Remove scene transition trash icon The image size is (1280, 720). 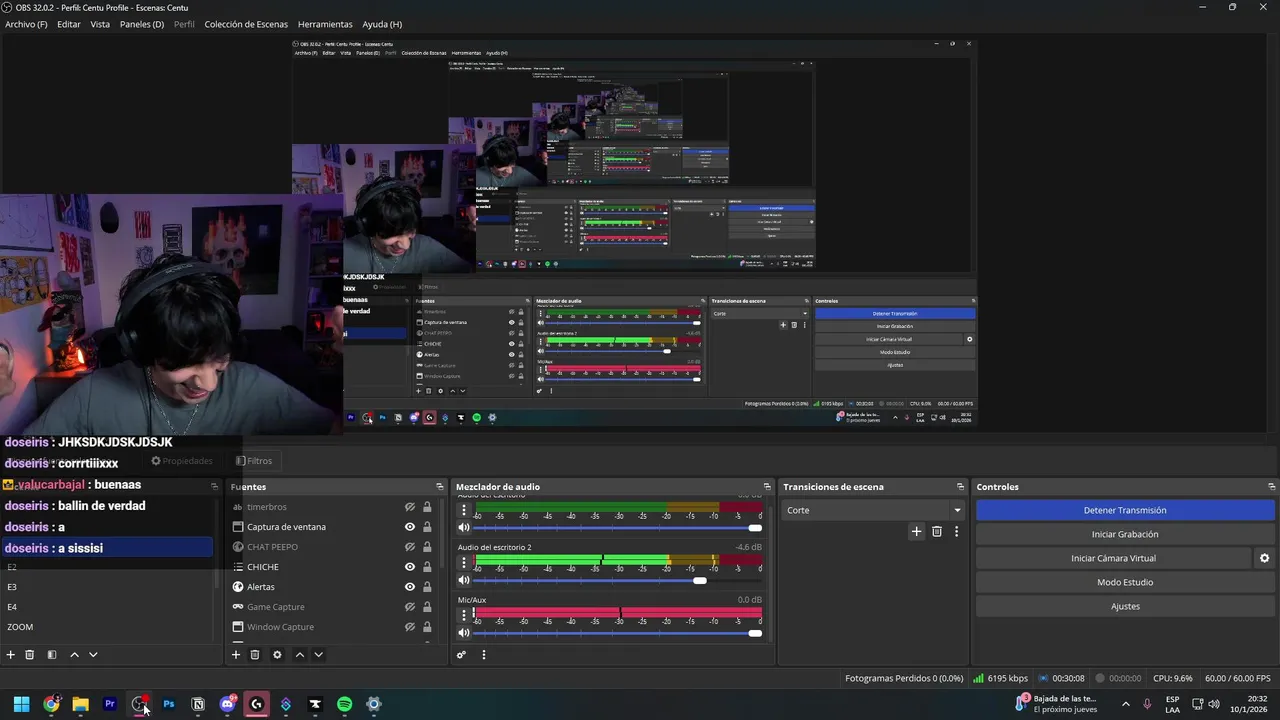point(937,532)
